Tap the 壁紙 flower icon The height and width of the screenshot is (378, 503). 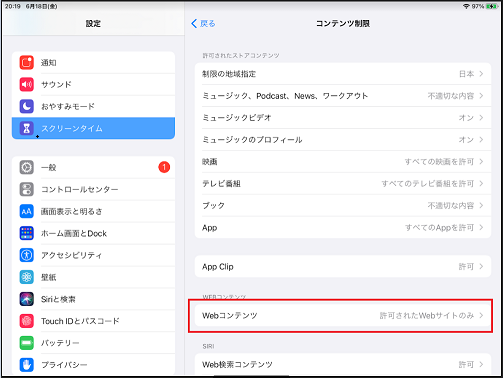27,277
